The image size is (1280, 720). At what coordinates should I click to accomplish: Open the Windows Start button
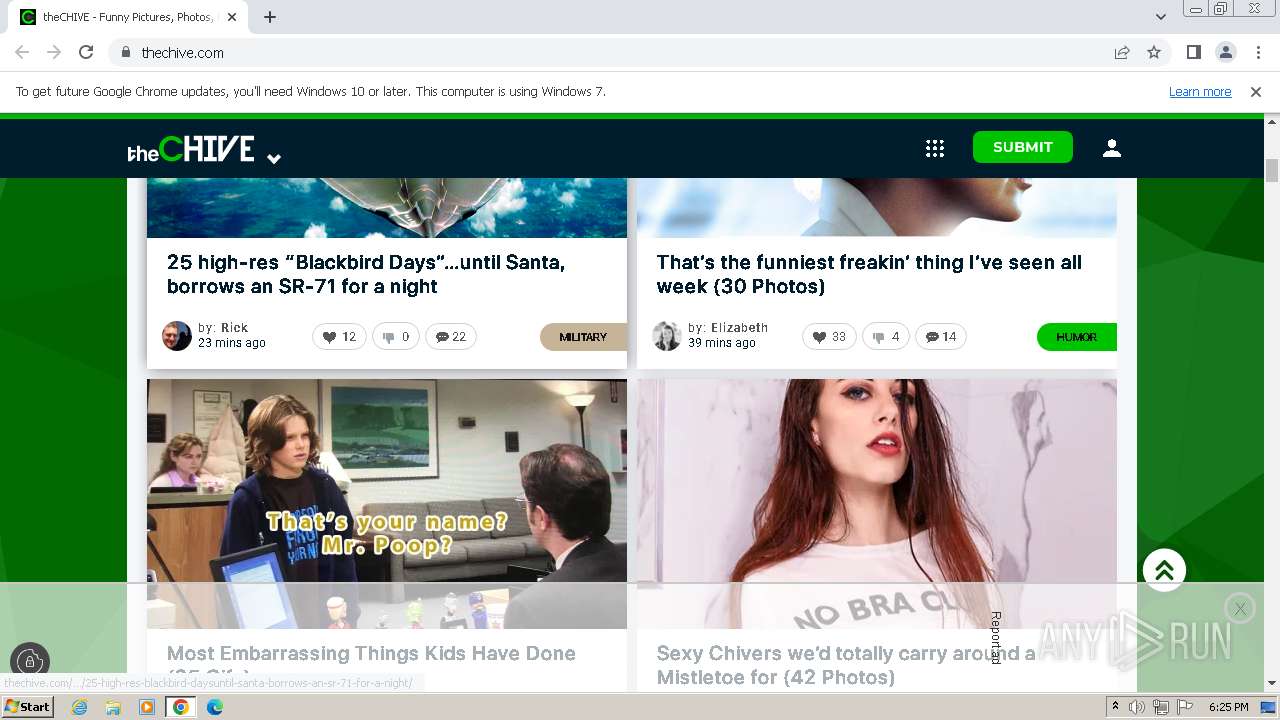tap(27, 707)
